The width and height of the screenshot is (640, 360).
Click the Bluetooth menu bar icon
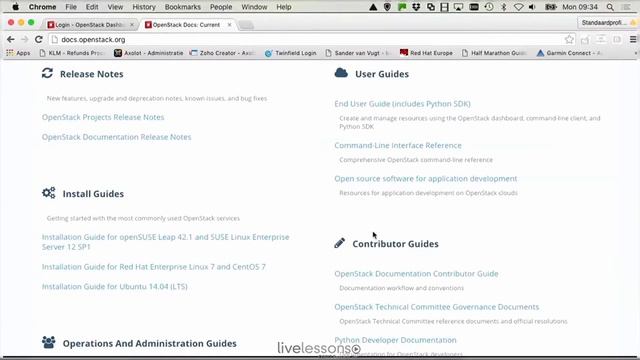(504, 7)
